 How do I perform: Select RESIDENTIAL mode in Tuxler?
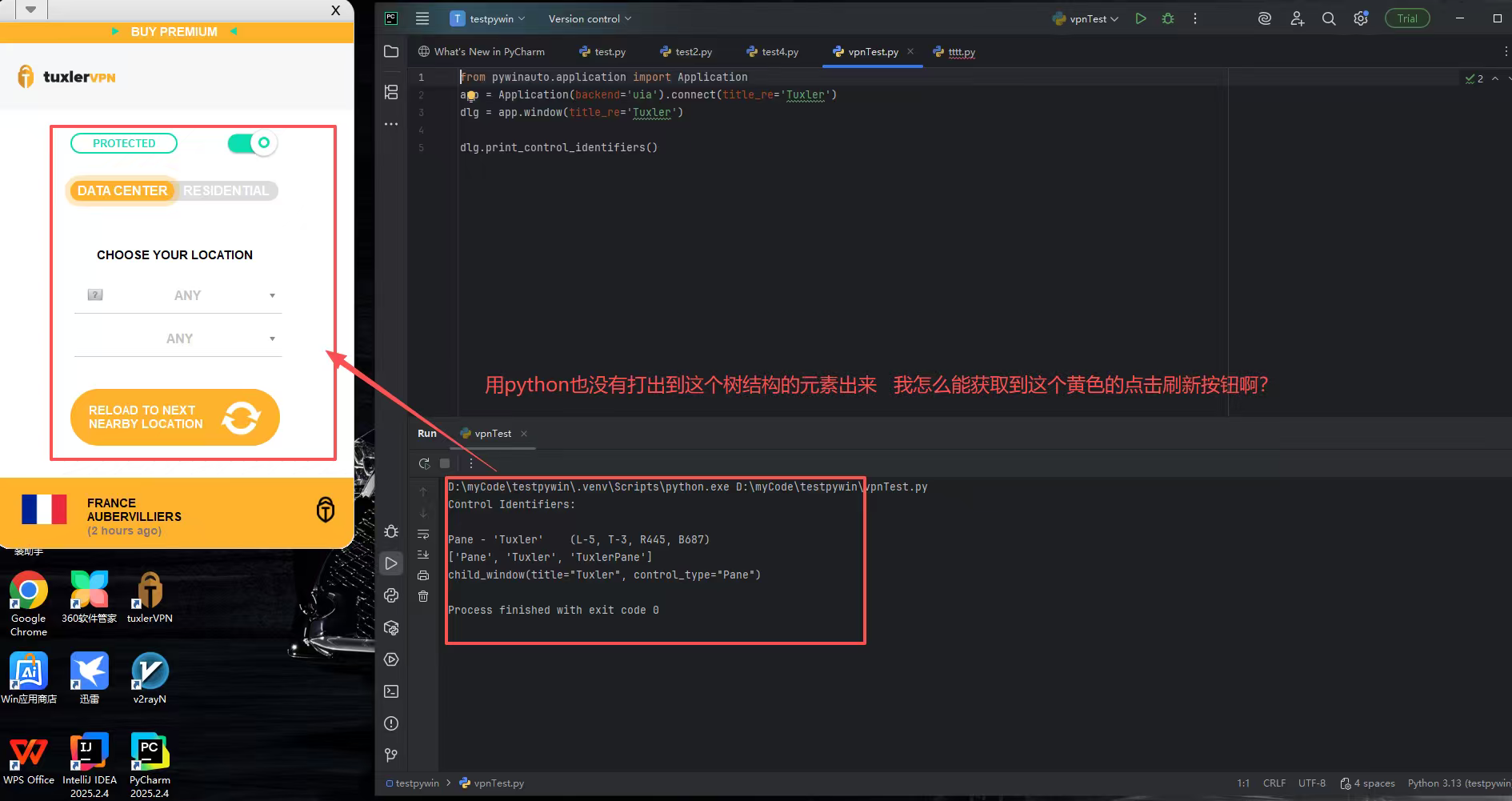(x=226, y=190)
